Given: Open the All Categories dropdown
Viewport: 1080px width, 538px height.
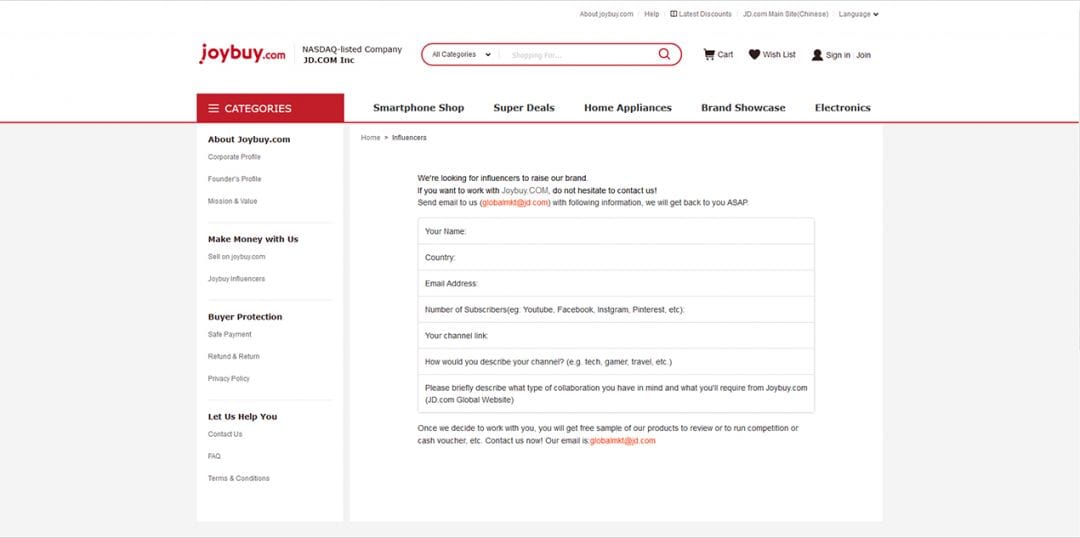Looking at the screenshot, I should (461, 54).
